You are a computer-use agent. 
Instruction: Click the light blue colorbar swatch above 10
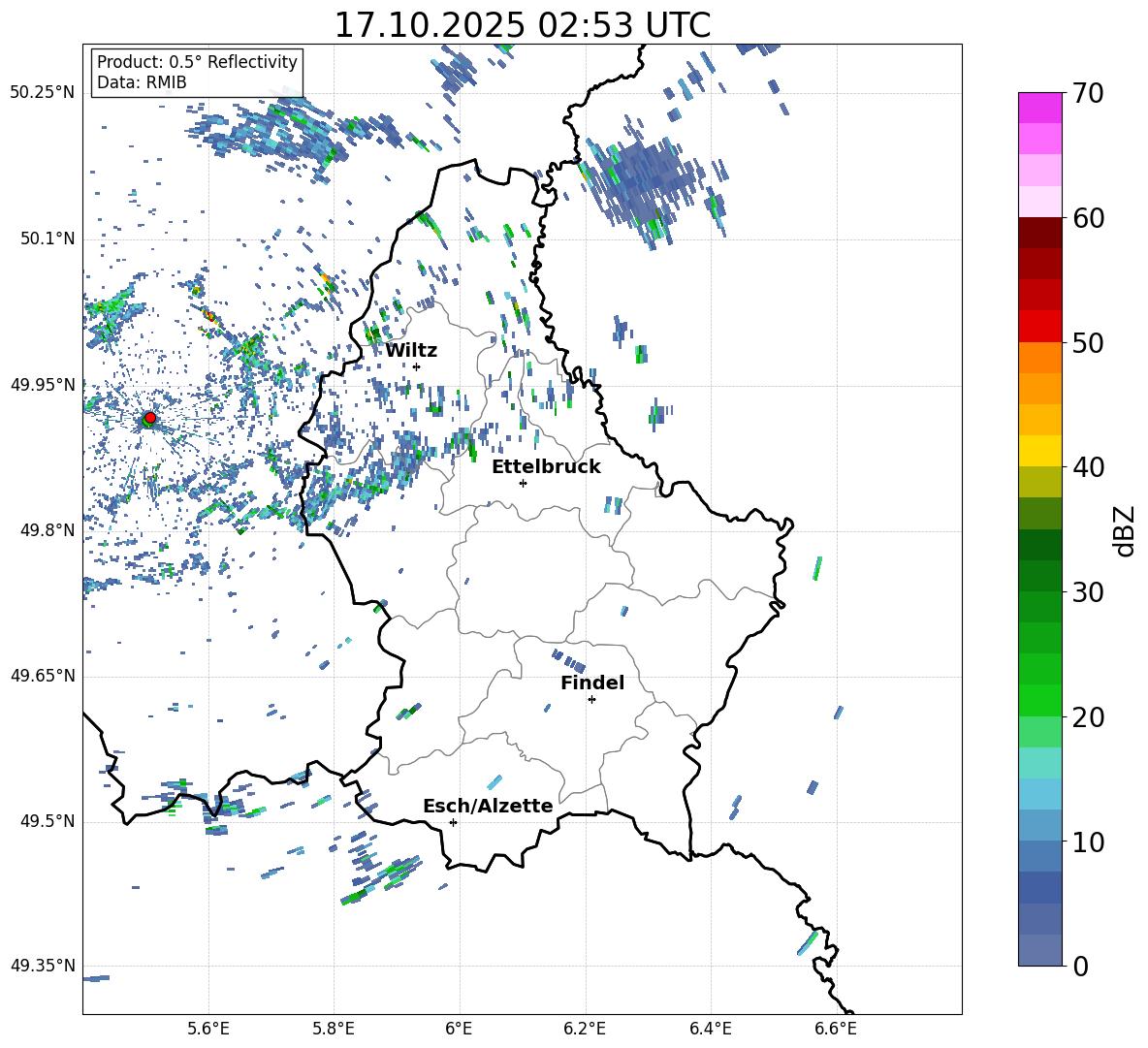1039,826
